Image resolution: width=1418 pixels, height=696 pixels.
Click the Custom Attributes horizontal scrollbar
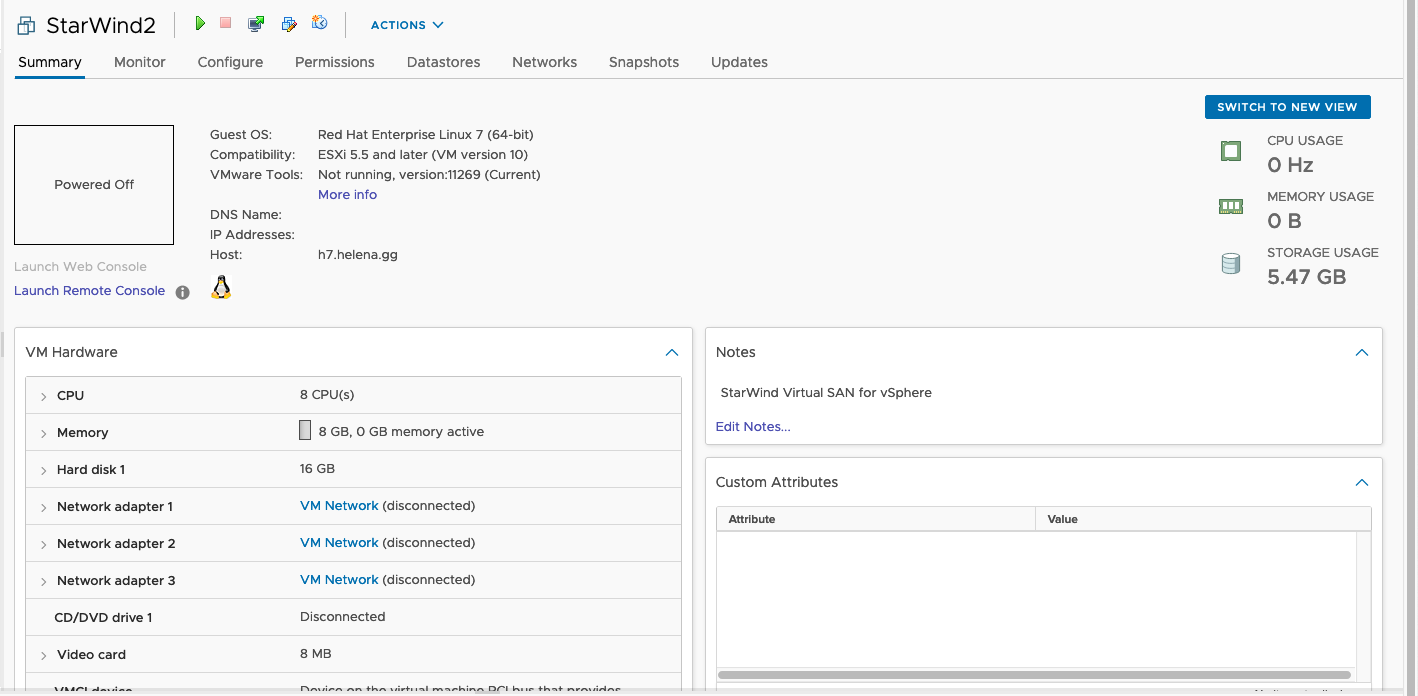1034,675
